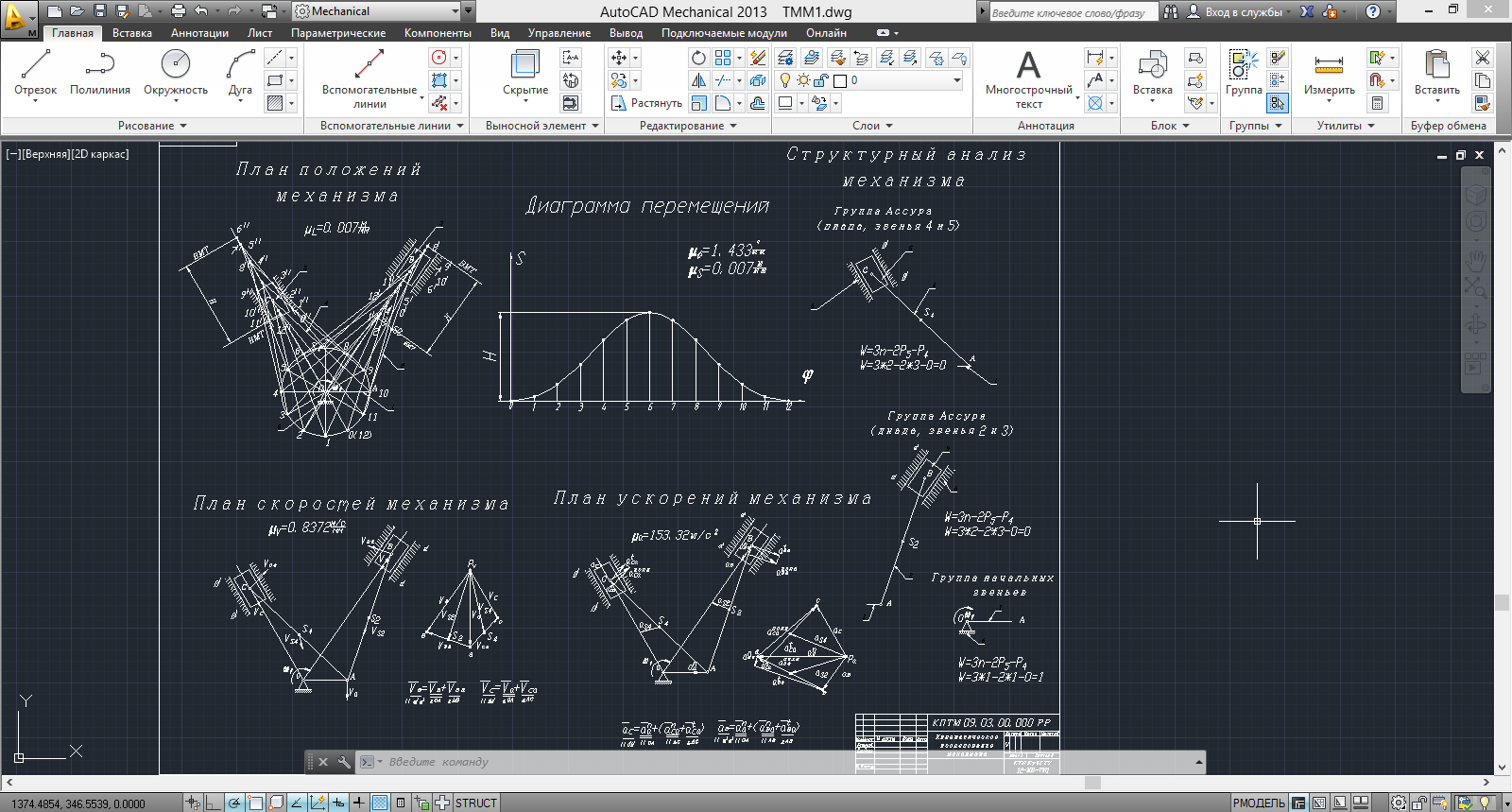Open the AutoCAD application menu logo
The height and width of the screenshot is (812, 1512).
[19, 19]
